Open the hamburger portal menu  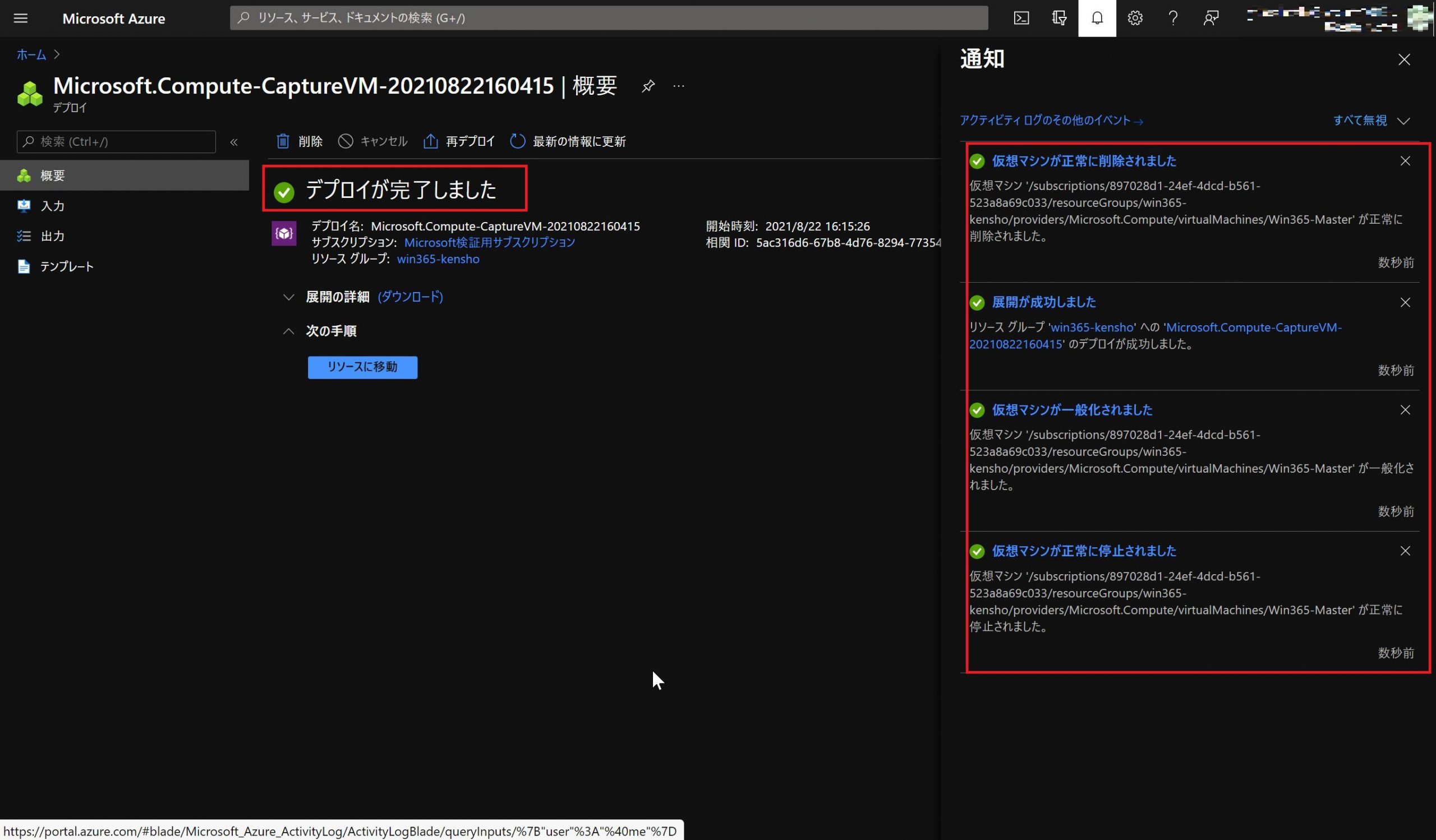point(21,18)
